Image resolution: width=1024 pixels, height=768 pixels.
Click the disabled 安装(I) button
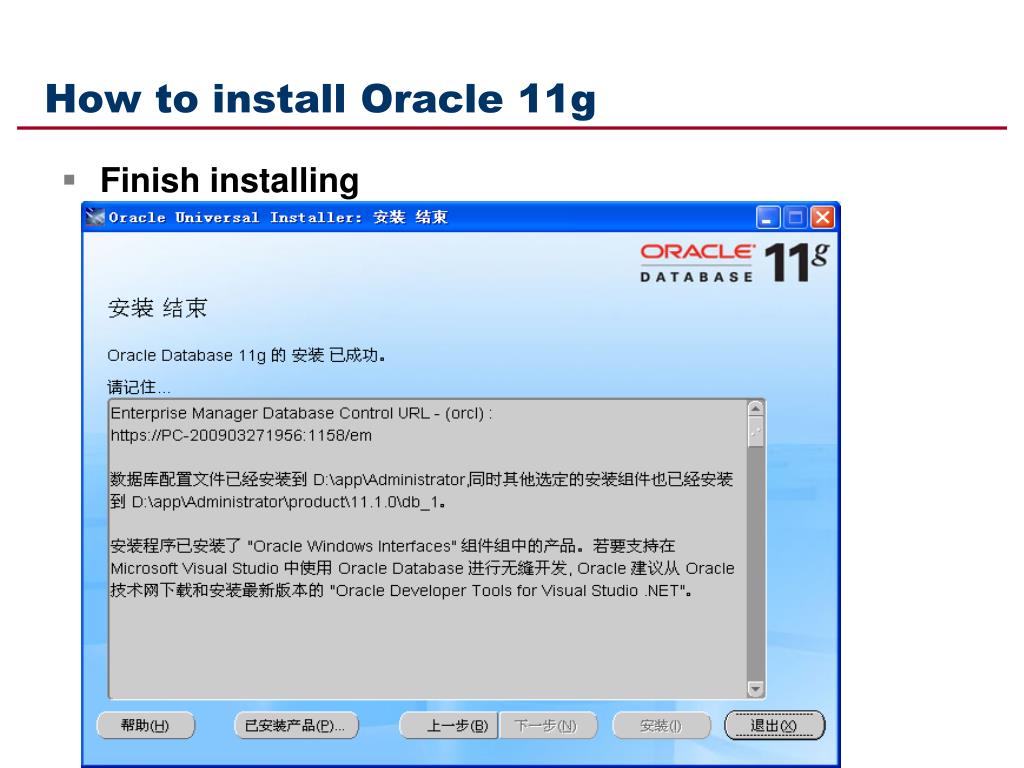(x=661, y=726)
